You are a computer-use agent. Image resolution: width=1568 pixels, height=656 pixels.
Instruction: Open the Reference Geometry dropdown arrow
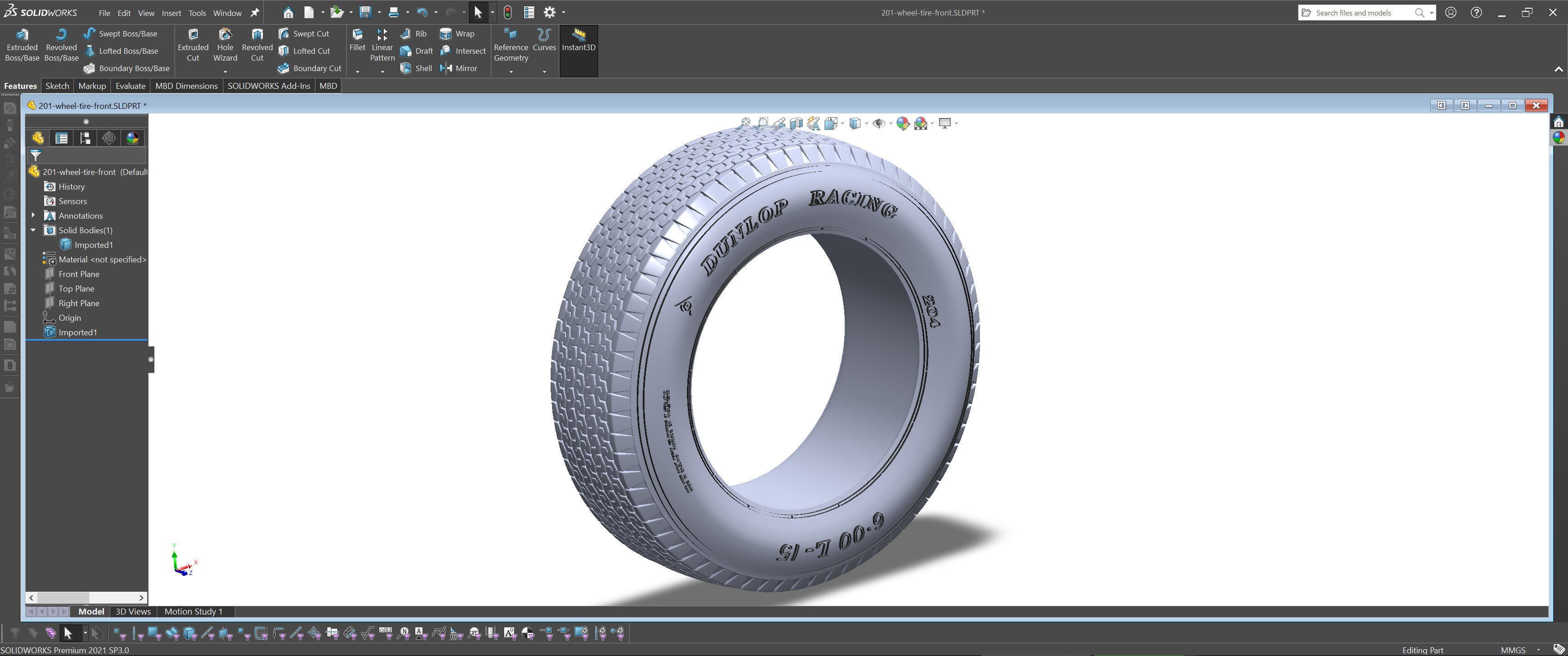tap(511, 72)
